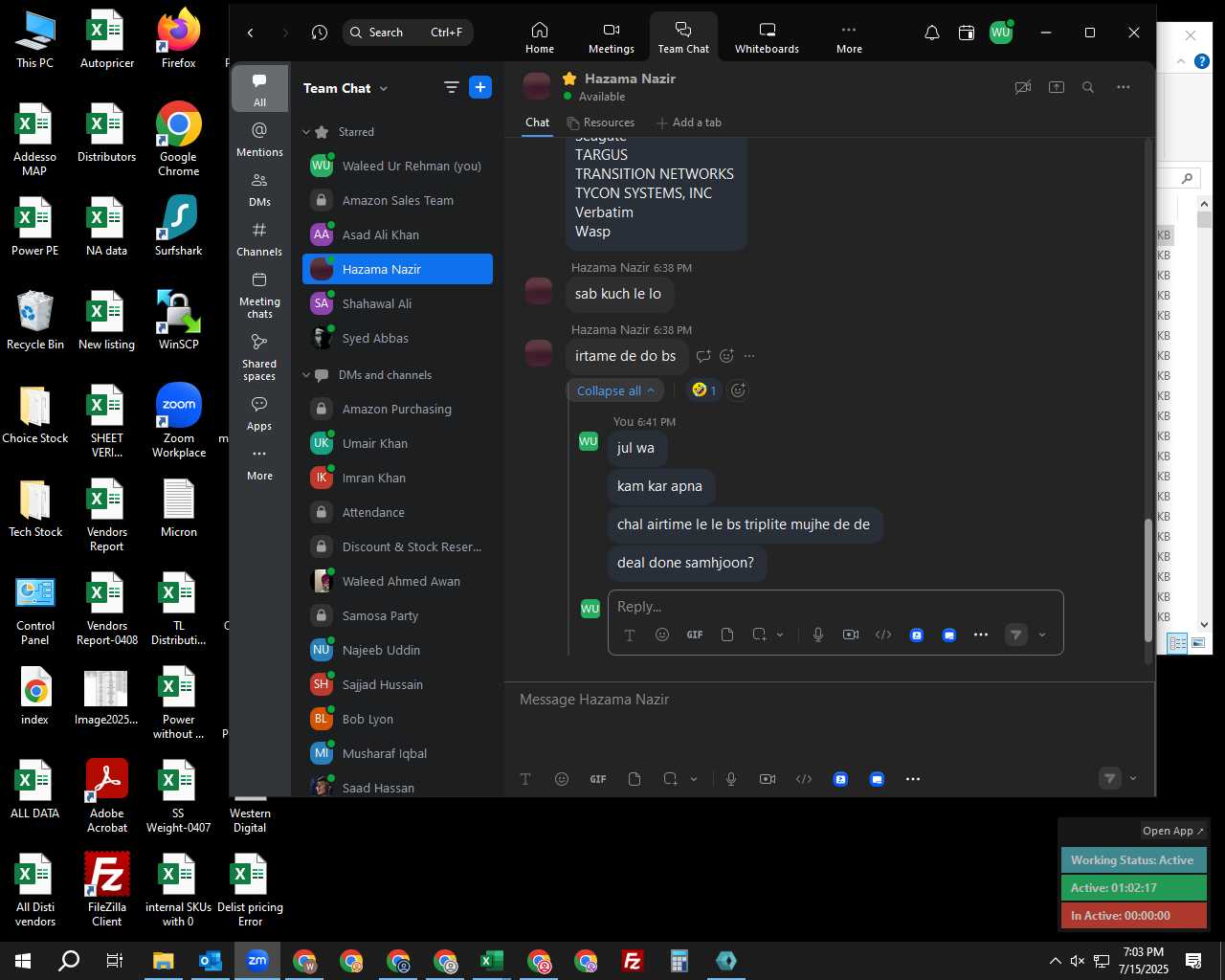Screen dimensions: 1225x980
Task: Open the Whiteboards tab
Action: [767, 37]
